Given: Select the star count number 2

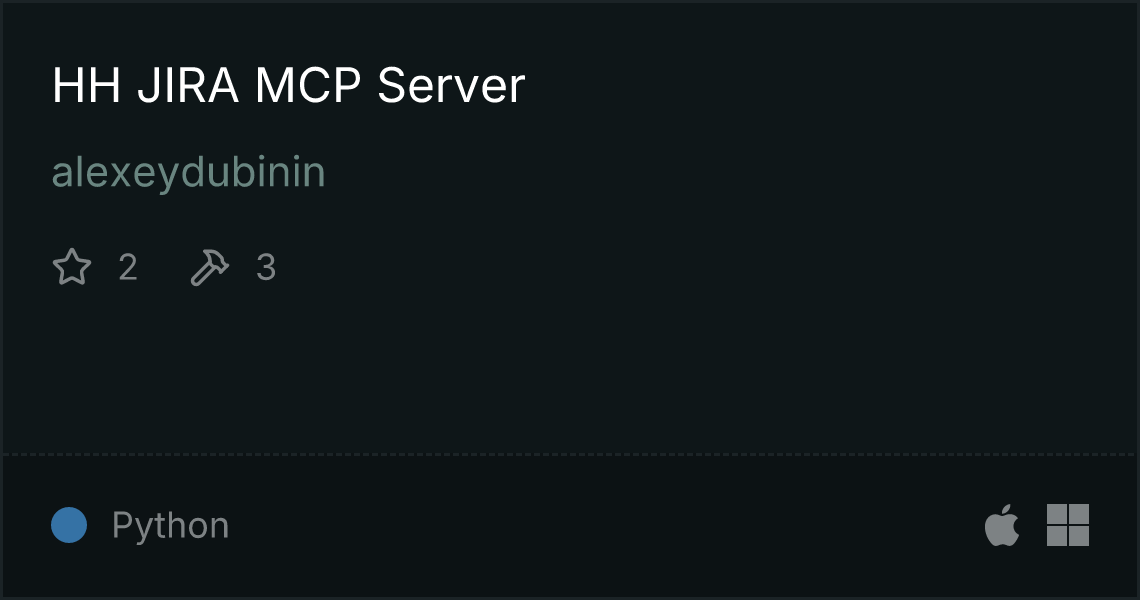Looking at the screenshot, I should [x=128, y=267].
